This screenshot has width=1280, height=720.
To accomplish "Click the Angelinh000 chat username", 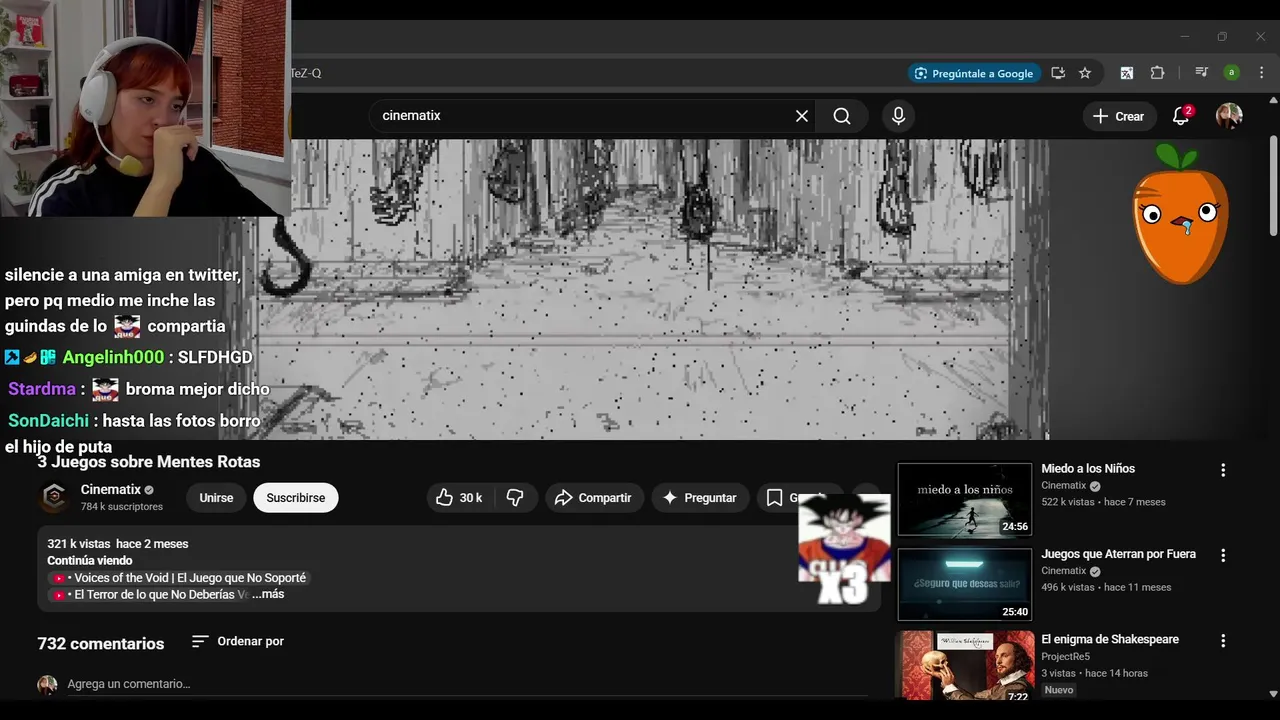I will click(113, 357).
